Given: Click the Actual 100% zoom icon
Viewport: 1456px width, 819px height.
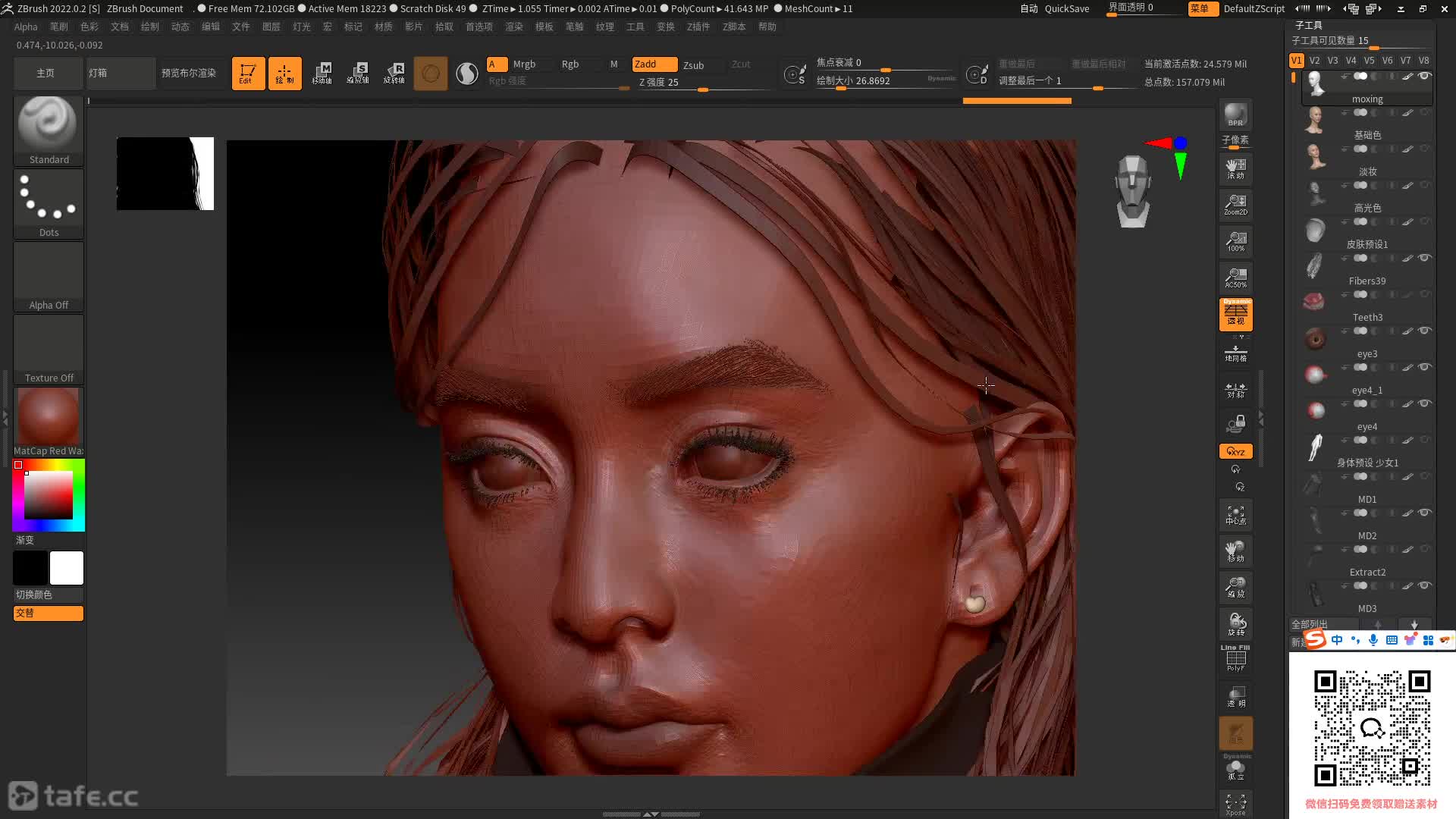Looking at the screenshot, I should click(x=1235, y=241).
